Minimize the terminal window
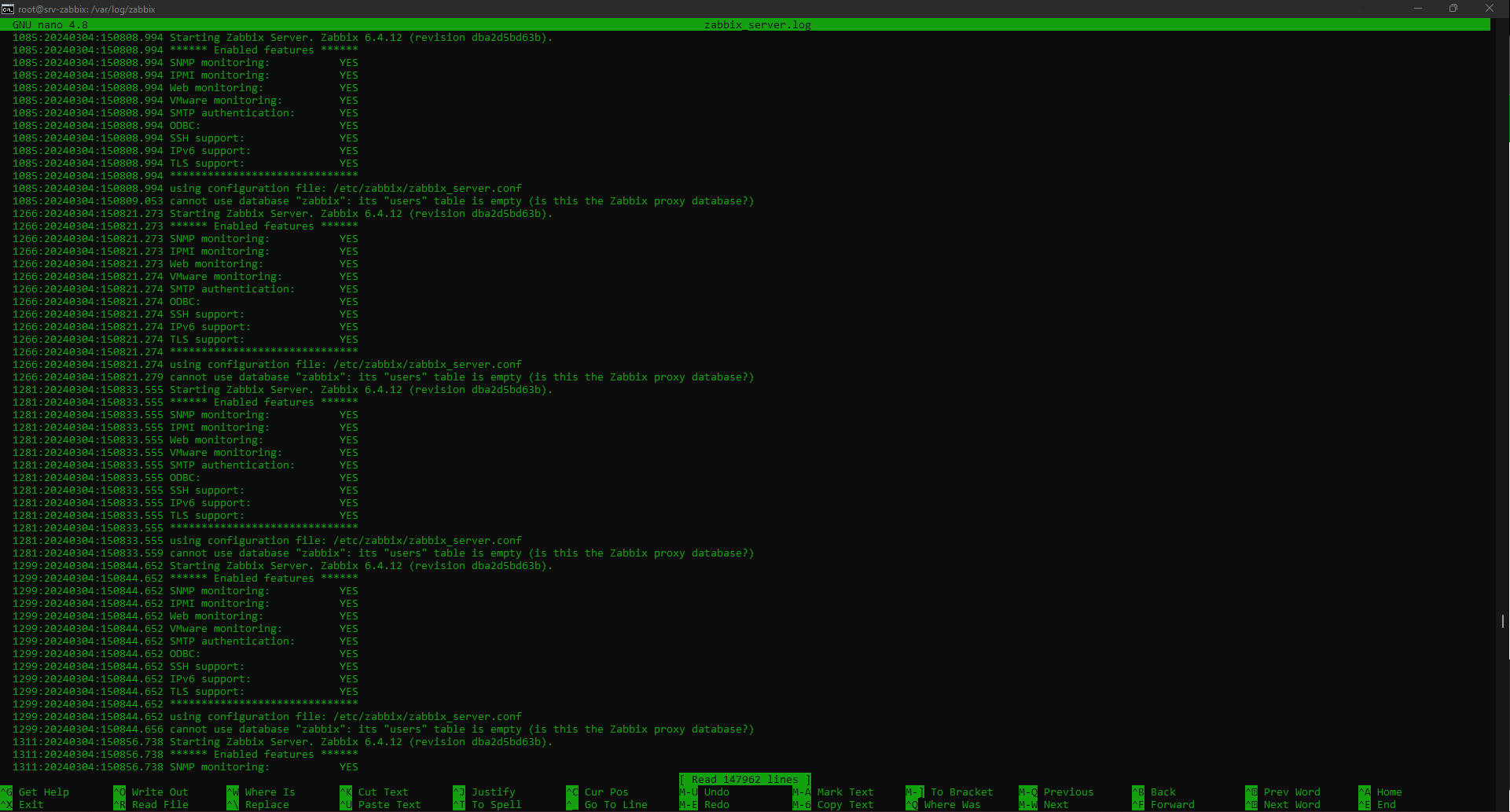The image size is (1510, 812). coord(1418,9)
